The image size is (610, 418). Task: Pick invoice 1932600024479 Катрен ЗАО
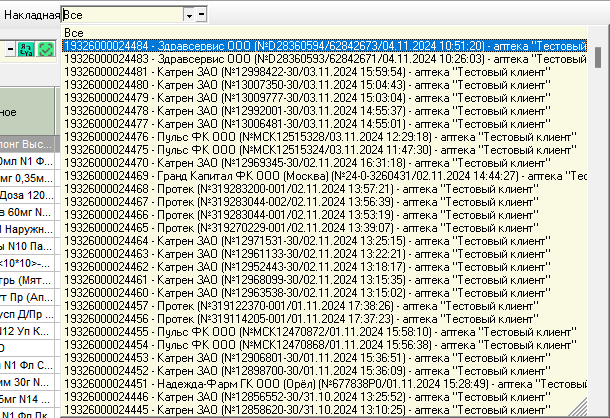pos(324,98)
